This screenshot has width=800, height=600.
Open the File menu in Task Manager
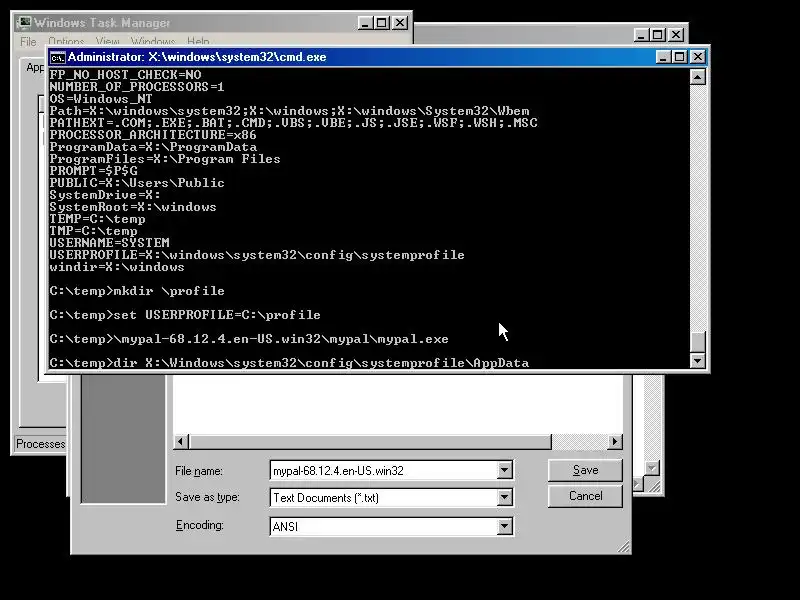28,41
